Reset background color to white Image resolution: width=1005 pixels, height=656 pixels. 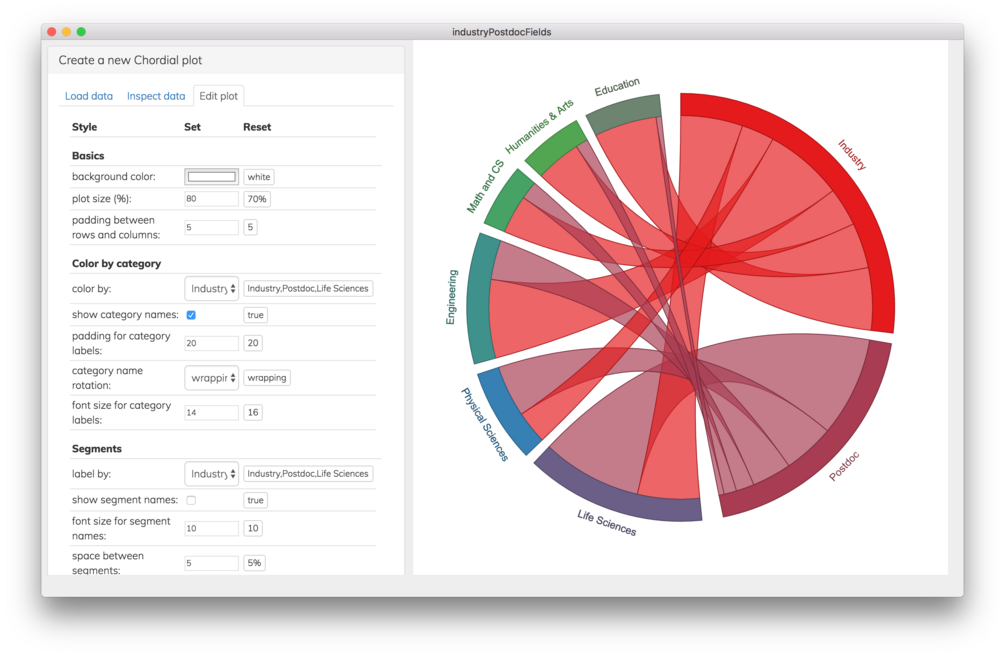259,177
